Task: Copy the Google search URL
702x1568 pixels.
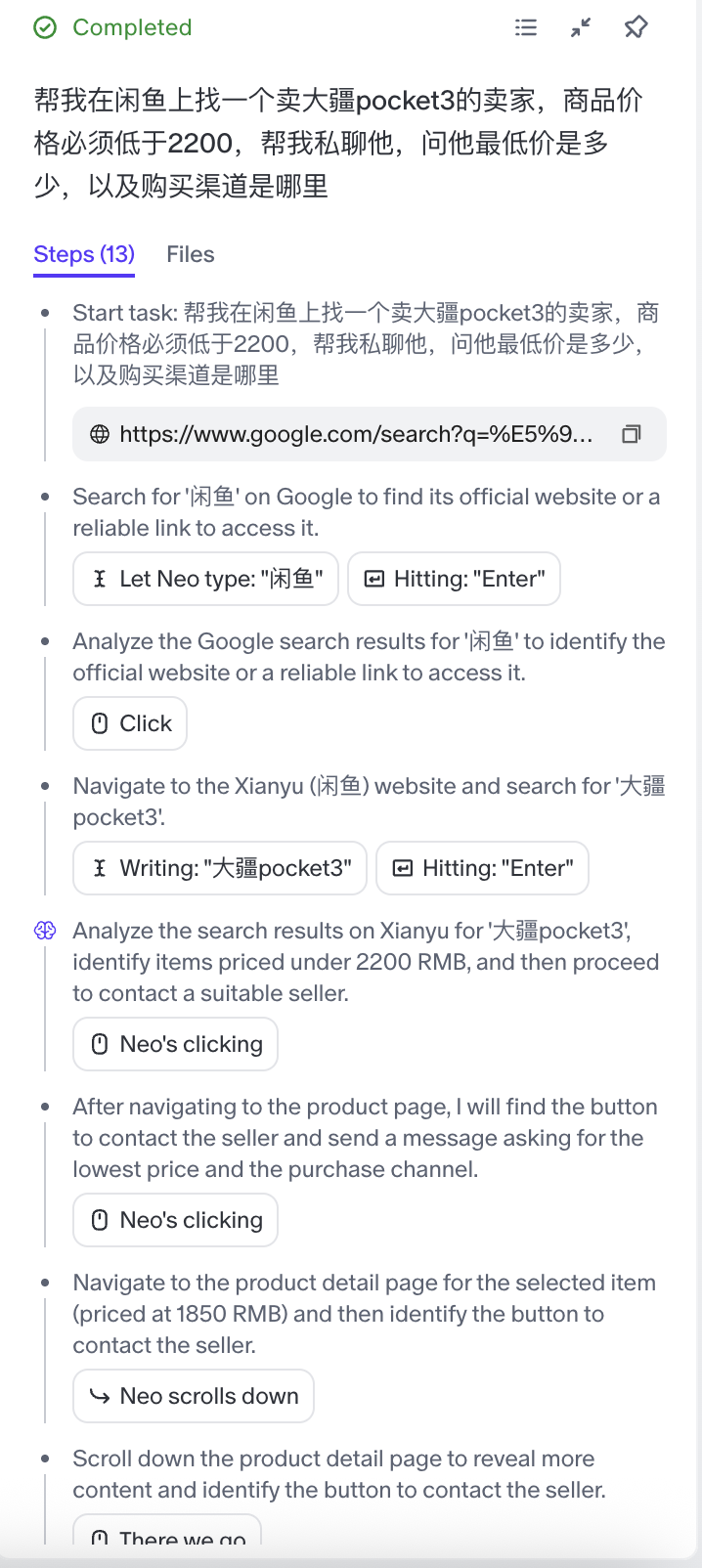Action: click(x=632, y=434)
